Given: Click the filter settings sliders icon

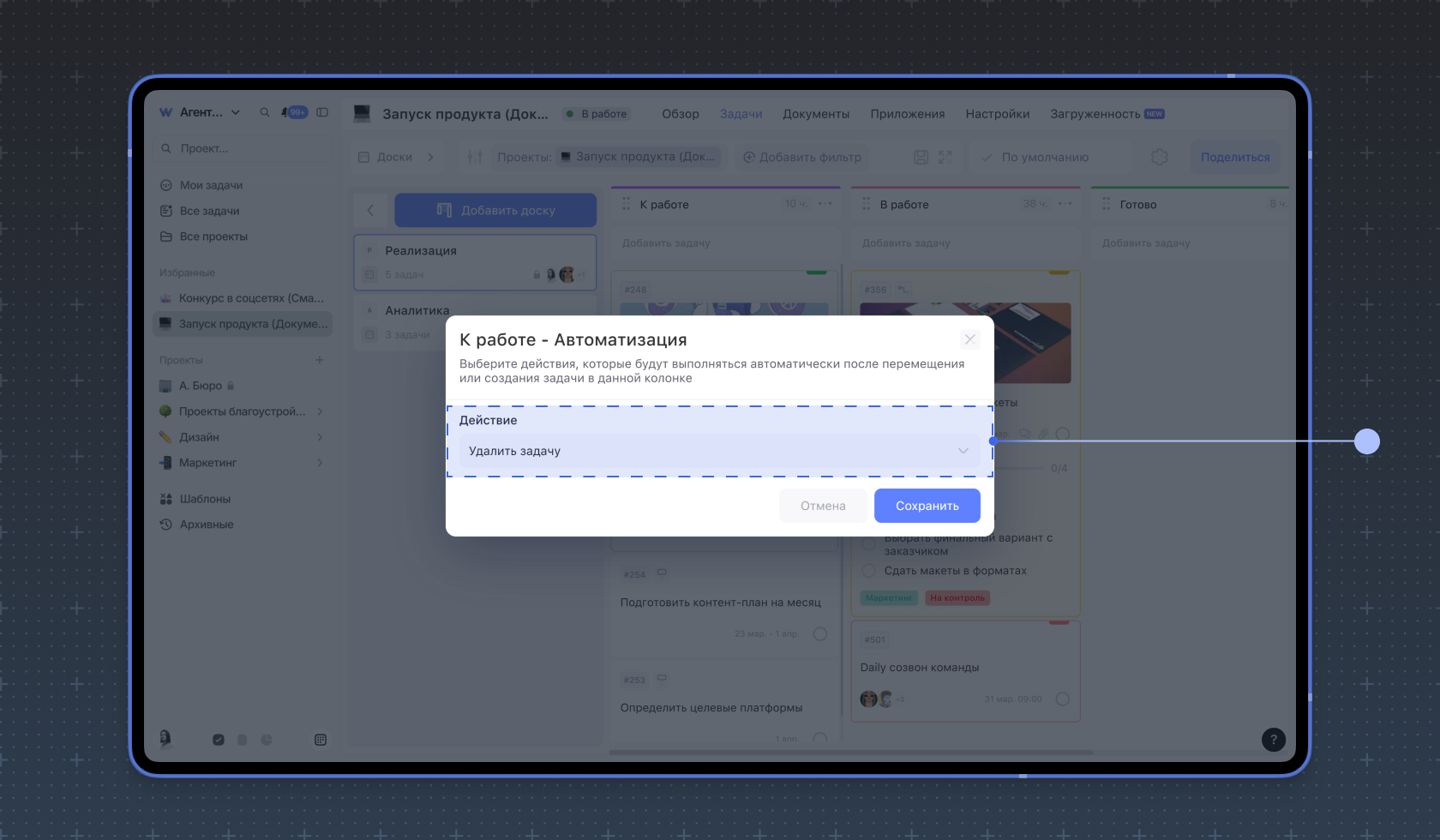Looking at the screenshot, I should (x=475, y=157).
